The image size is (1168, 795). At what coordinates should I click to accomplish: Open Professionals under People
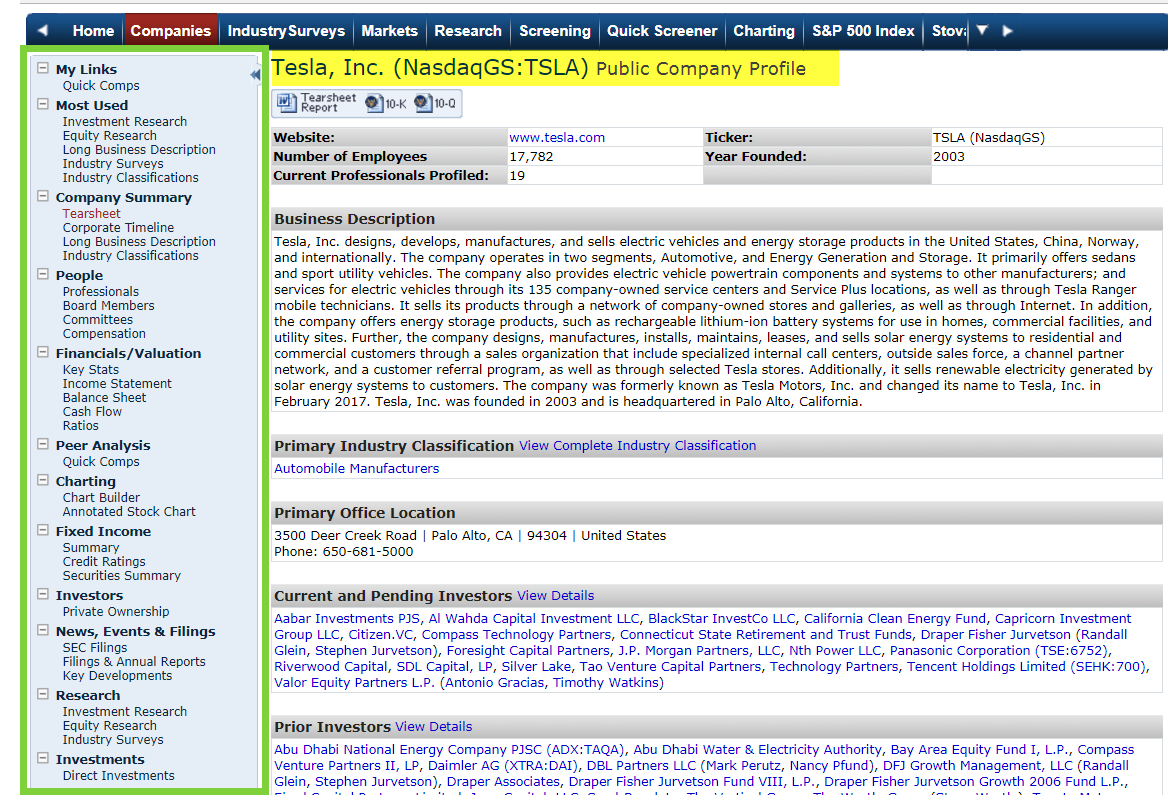tap(101, 292)
